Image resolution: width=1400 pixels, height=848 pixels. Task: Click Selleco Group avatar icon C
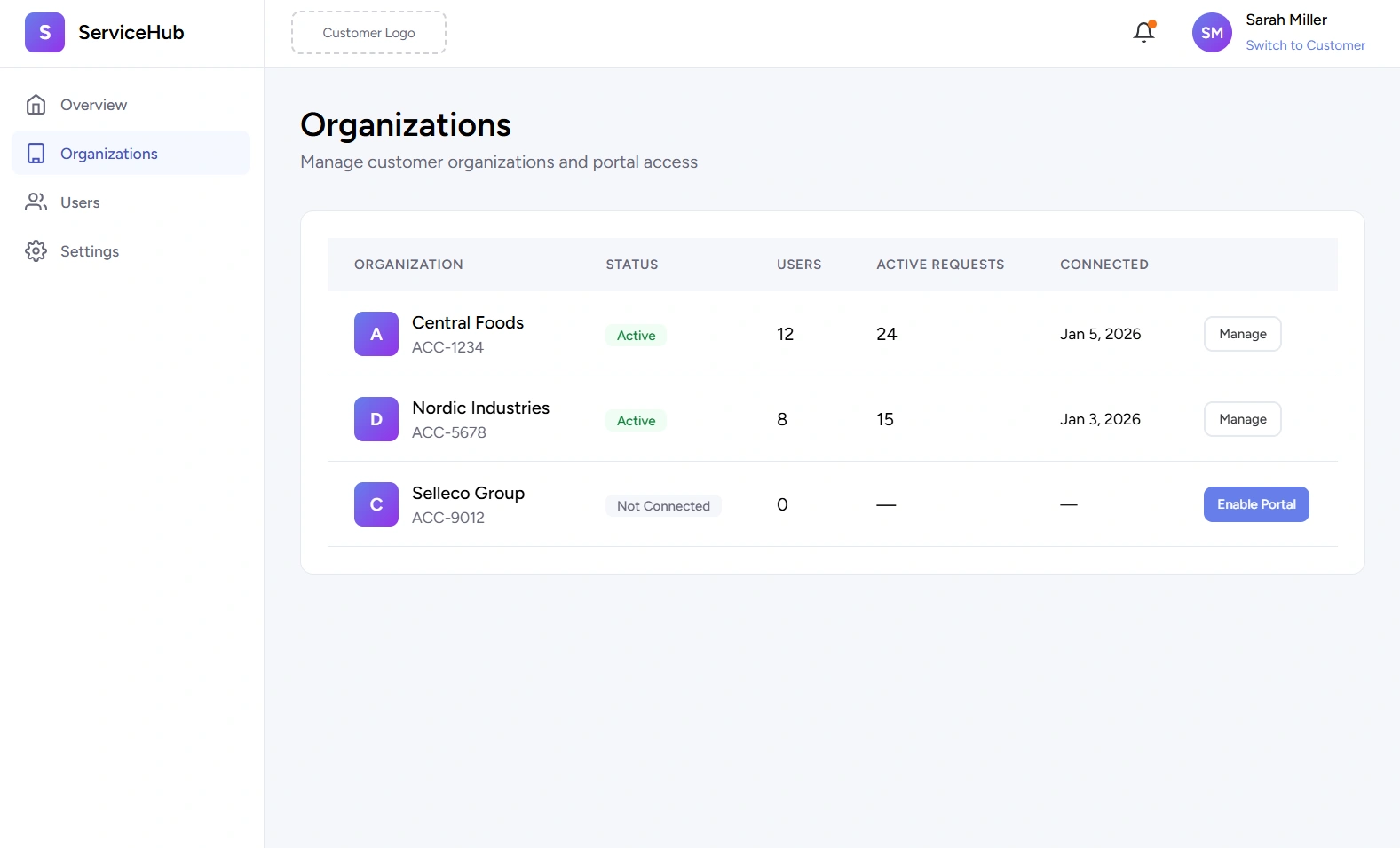tap(376, 504)
